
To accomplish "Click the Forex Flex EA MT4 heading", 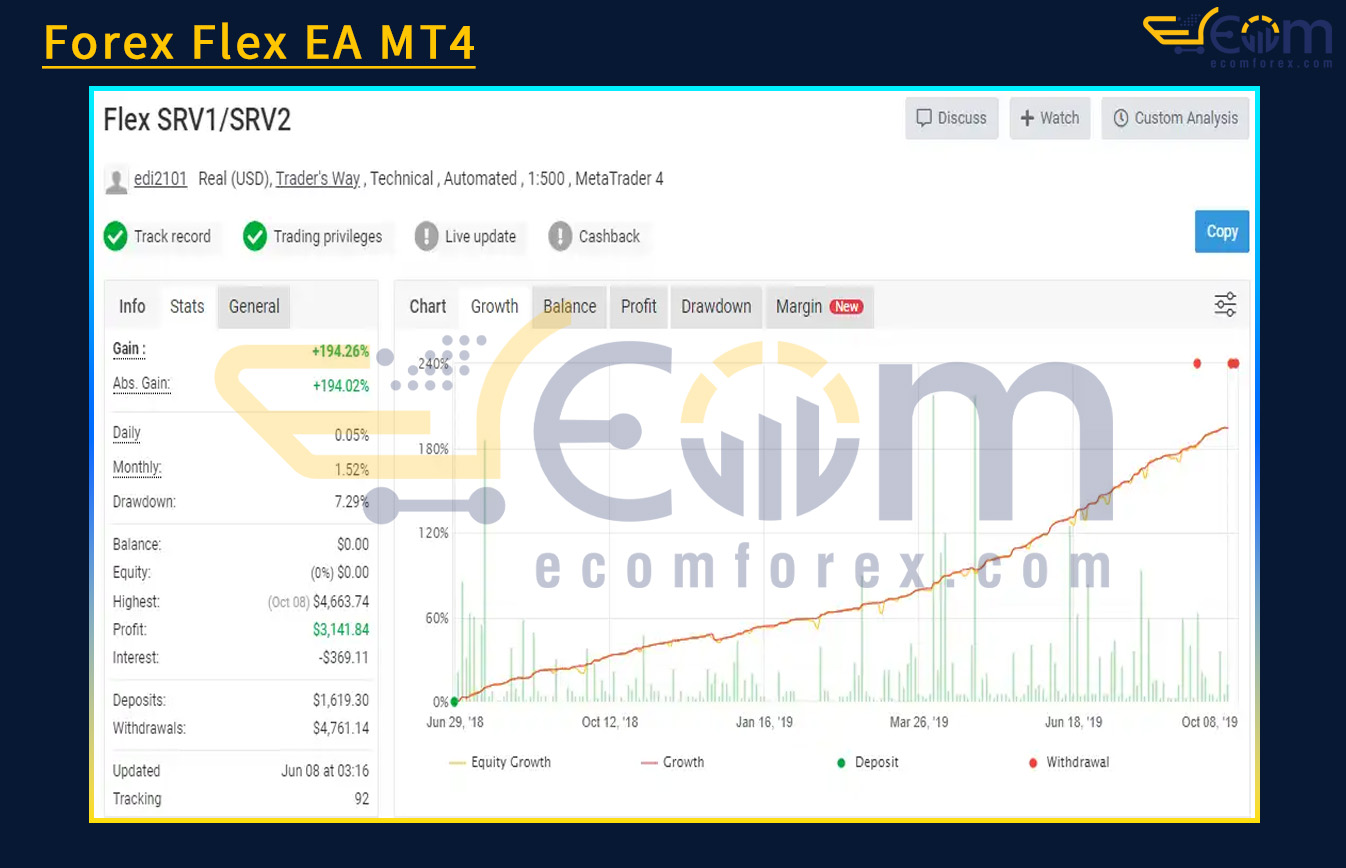I will [x=259, y=43].
